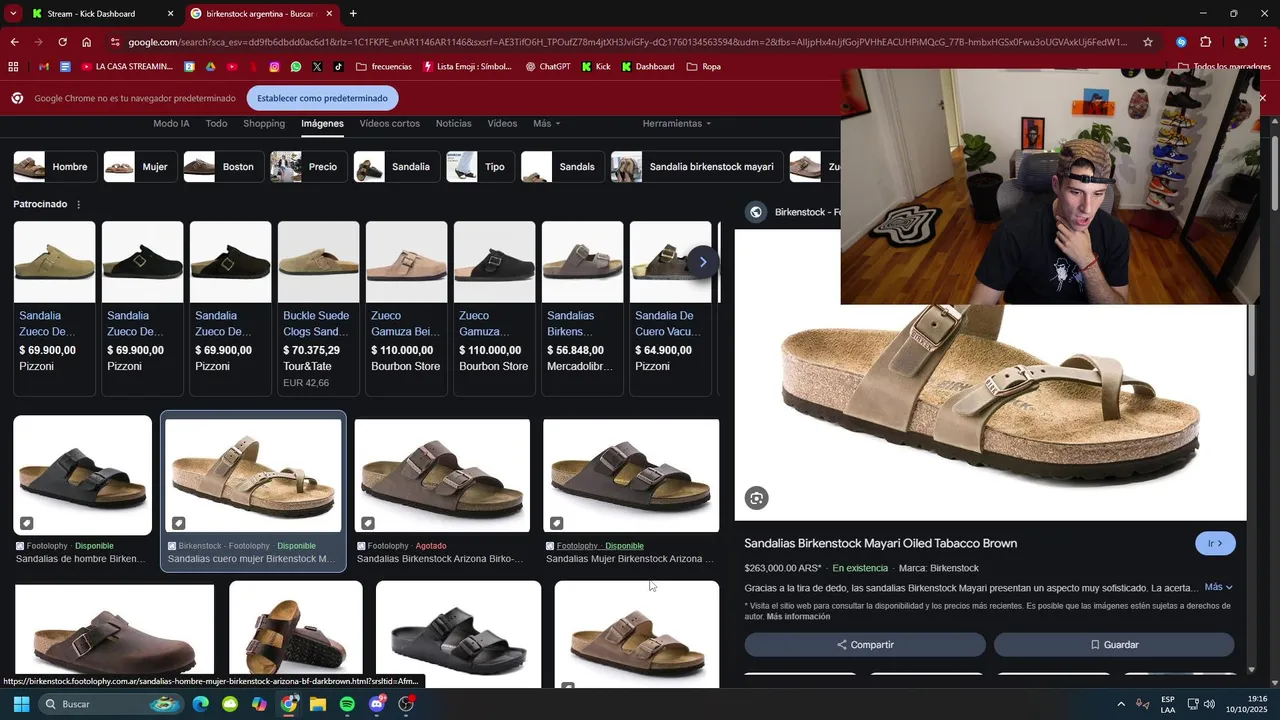This screenshot has height=720, width=1280.
Task: Click the Guardar button
Action: pyautogui.click(x=1114, y=645)
